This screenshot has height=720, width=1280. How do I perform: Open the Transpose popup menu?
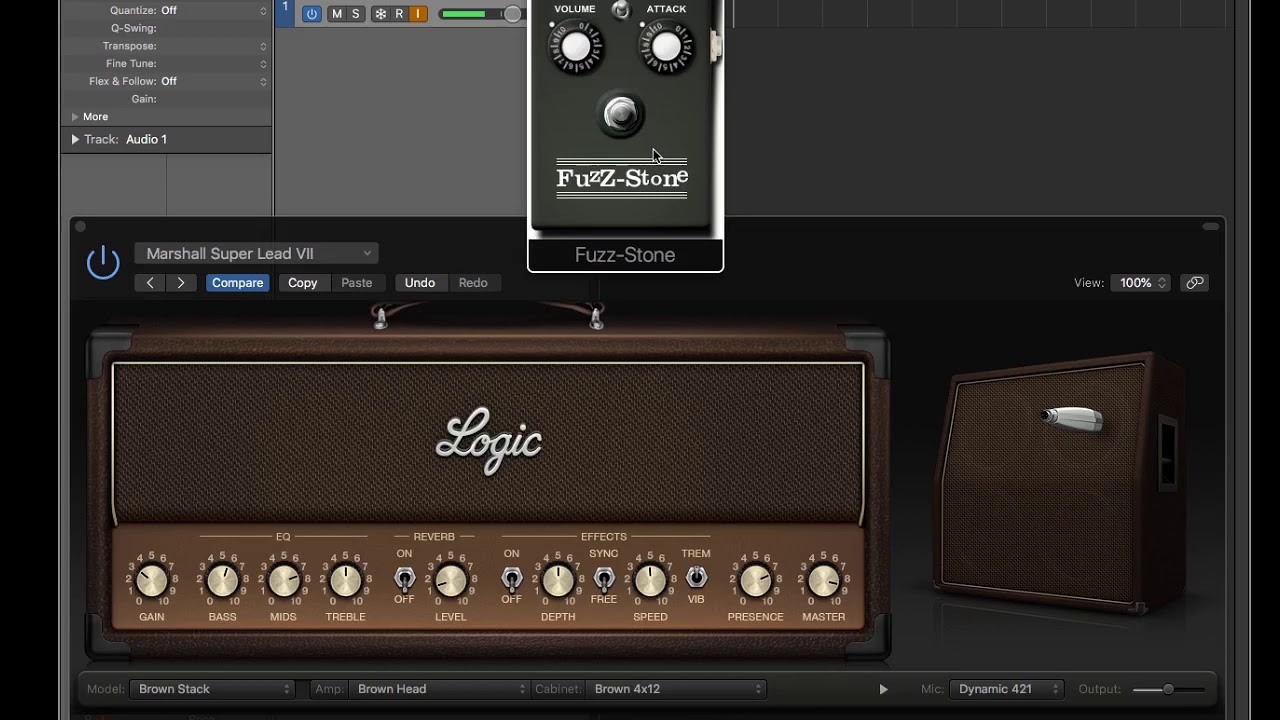pos(214,46)
